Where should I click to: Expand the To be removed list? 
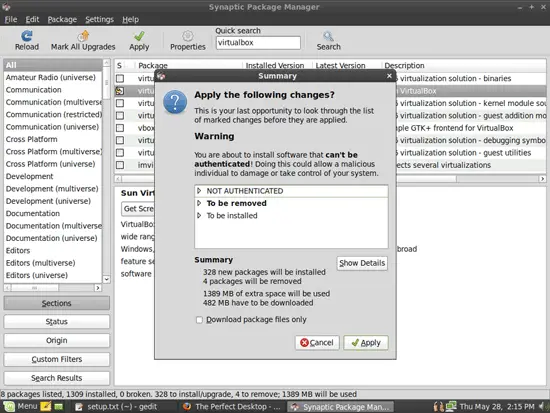pos(199,203)
